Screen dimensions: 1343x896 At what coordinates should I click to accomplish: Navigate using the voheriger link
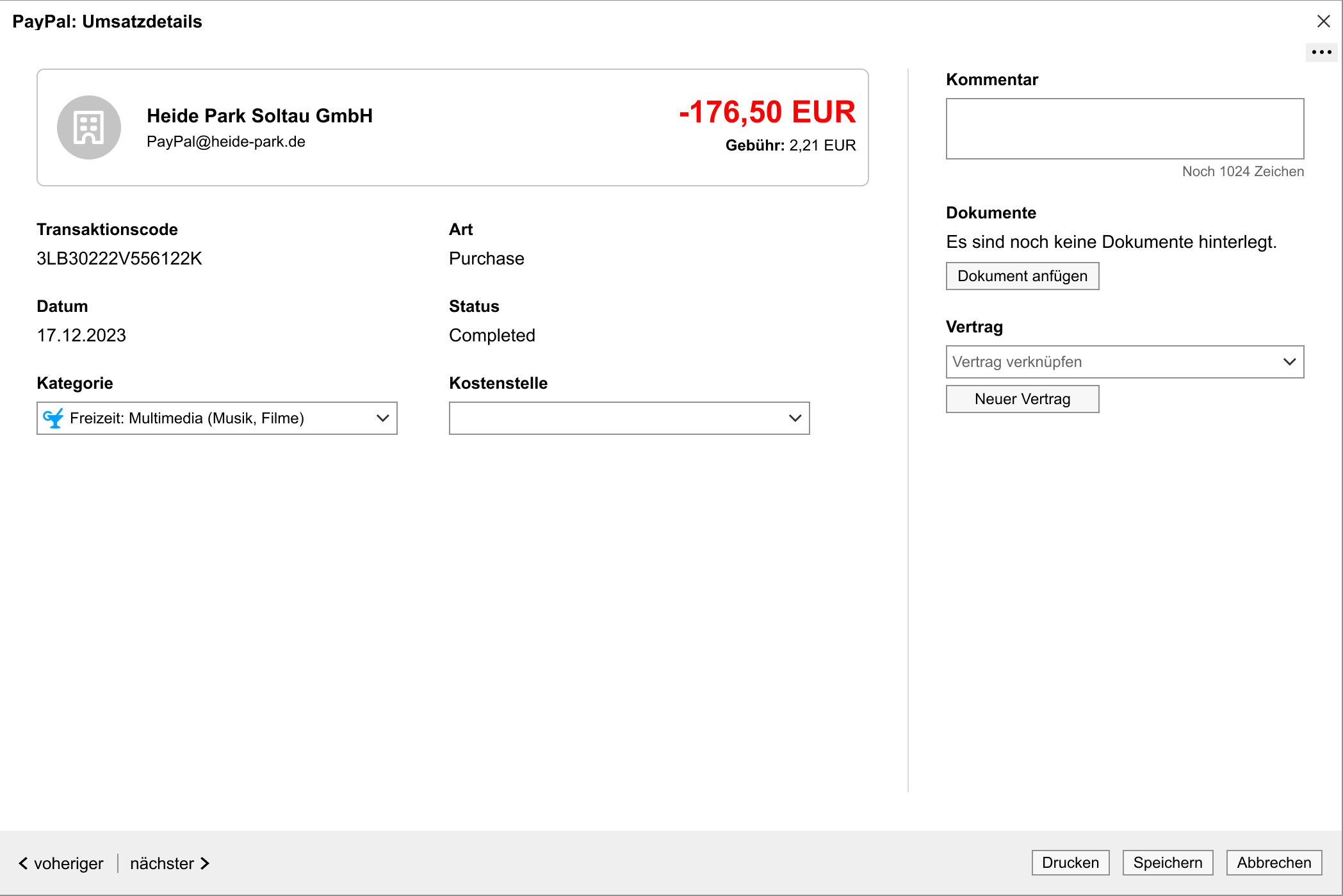pos(69,863)
